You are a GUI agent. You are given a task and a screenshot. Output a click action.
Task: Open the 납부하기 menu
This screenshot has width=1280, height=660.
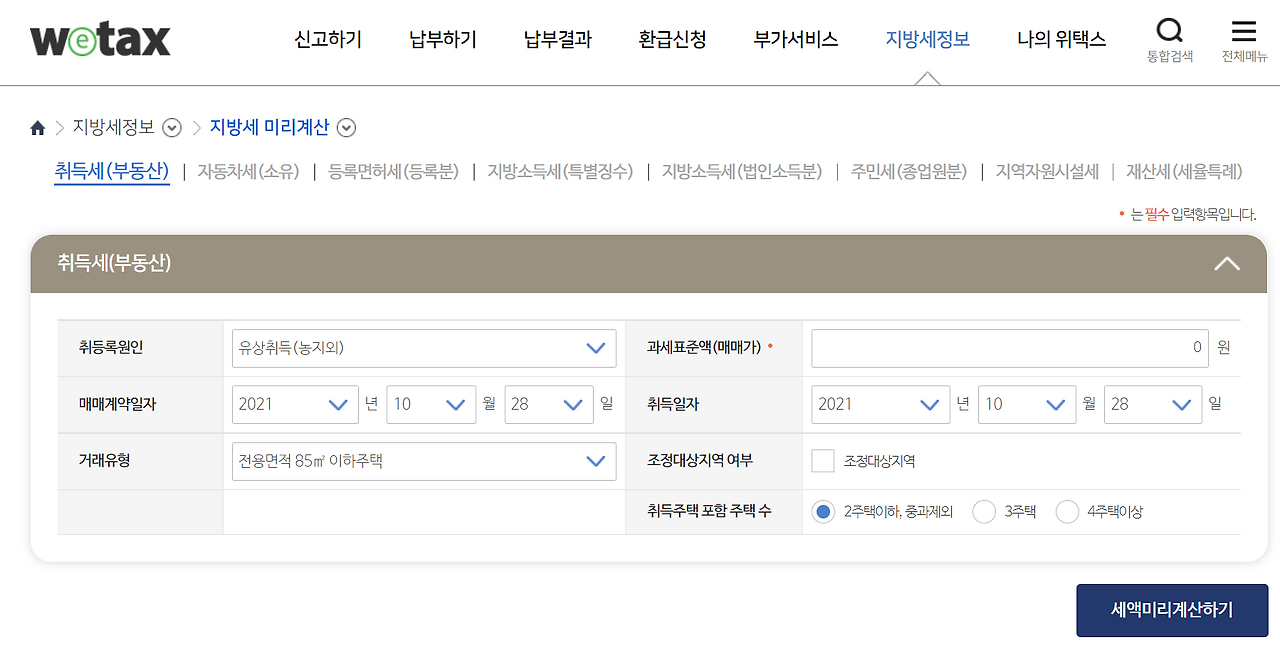click(443, 40)
